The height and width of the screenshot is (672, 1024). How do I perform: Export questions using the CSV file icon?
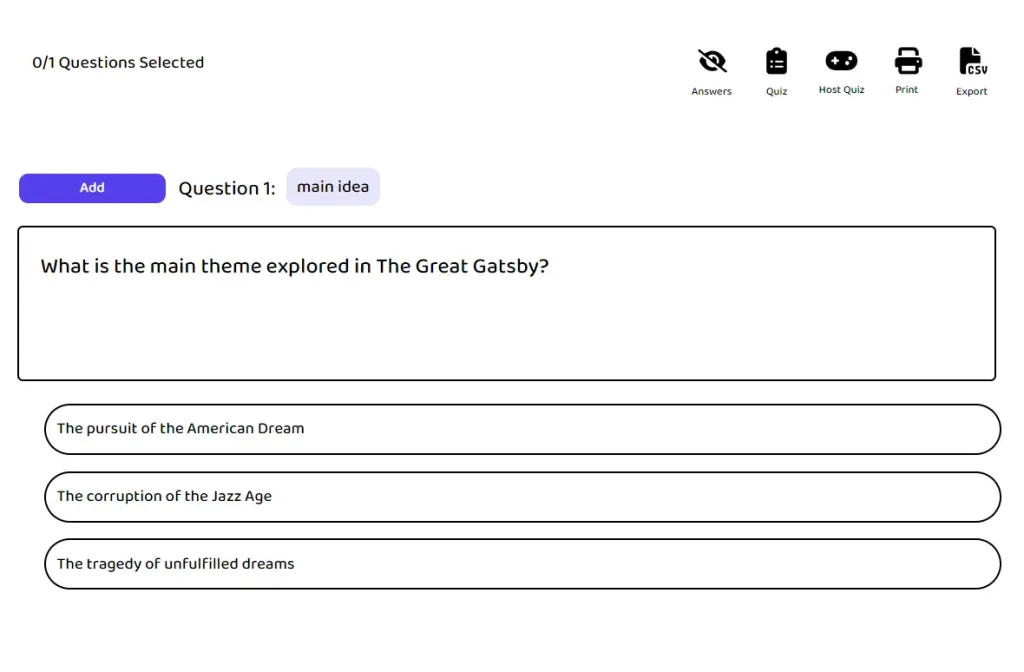coord(972,61)
